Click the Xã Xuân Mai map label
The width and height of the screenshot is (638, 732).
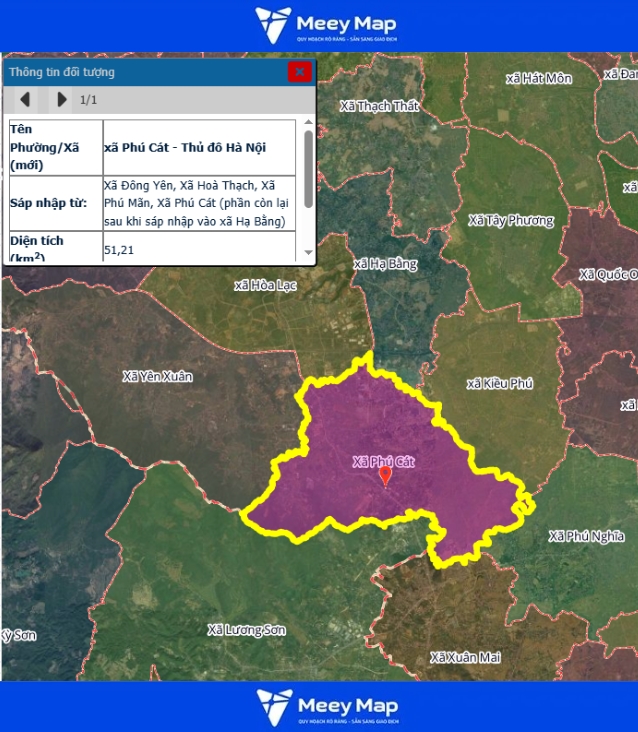(464, 657)
